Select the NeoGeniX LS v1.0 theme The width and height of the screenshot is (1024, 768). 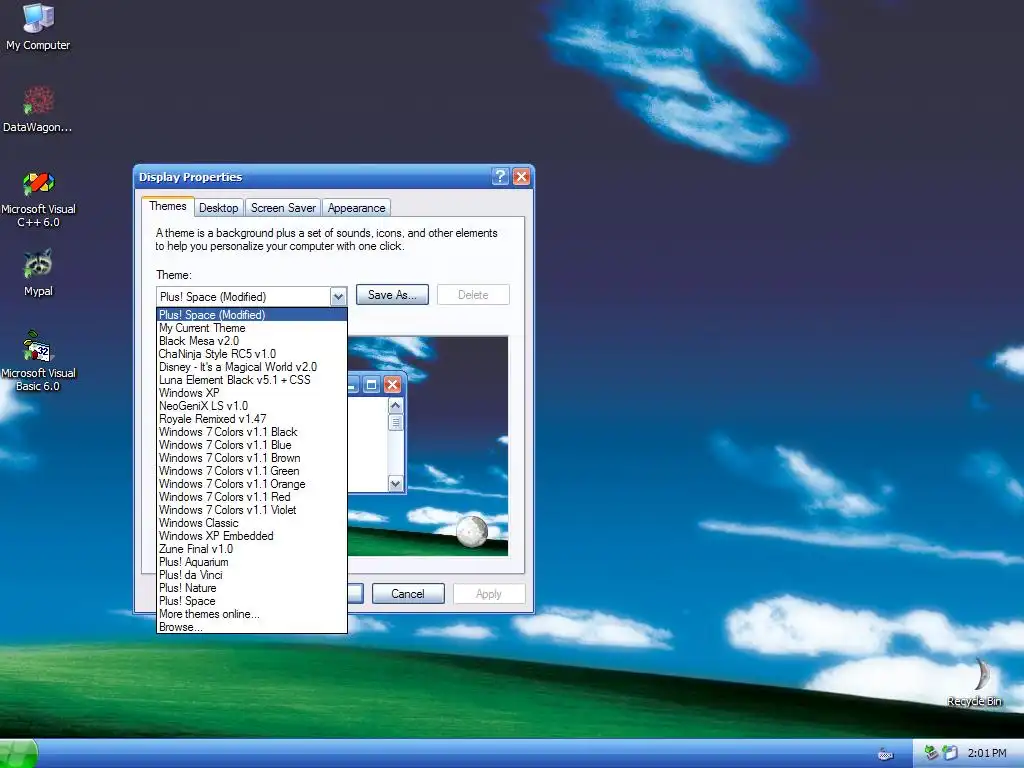[x=251, y=406]
